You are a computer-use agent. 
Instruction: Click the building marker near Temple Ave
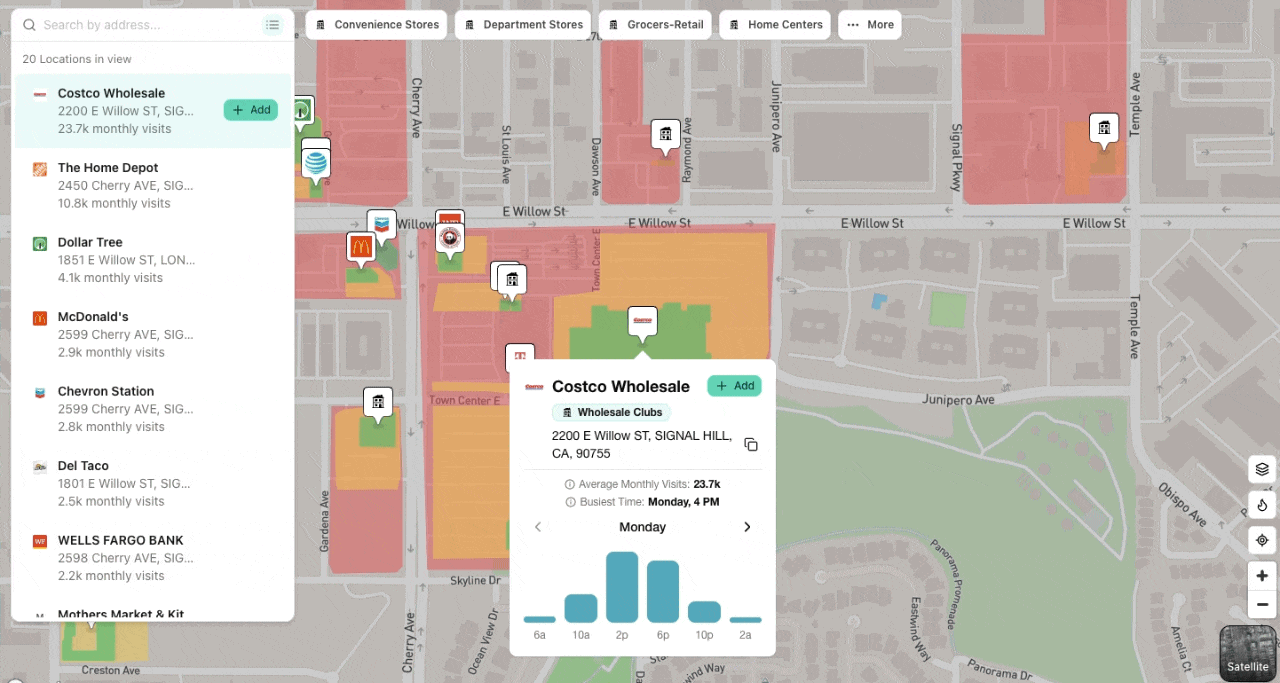coord(1104,128)
